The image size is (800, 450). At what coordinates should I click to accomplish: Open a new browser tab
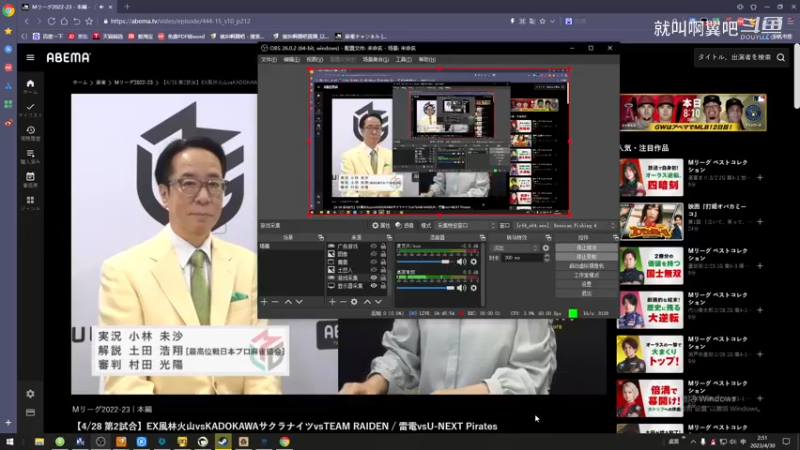(127, 7)
